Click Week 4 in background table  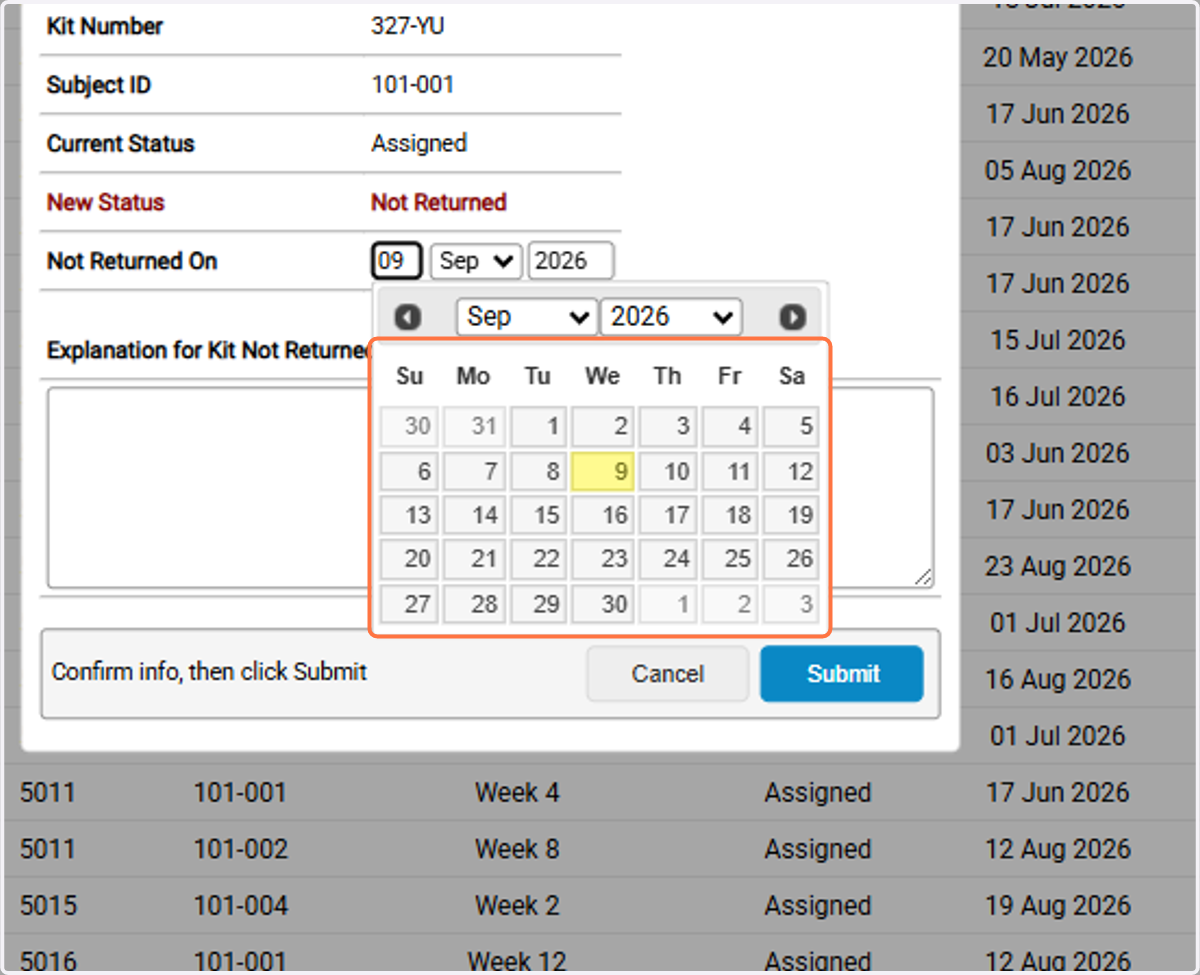pos(517,793)
